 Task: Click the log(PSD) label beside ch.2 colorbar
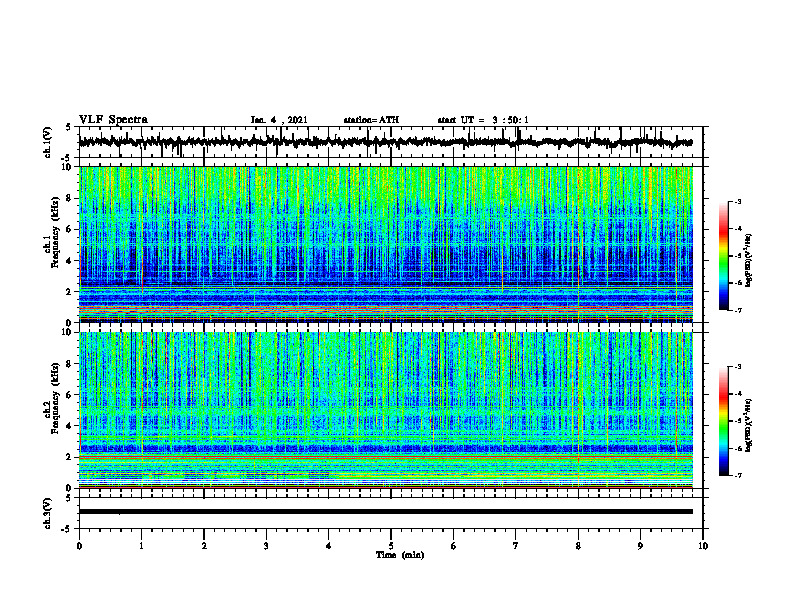(x=749, y=425)
